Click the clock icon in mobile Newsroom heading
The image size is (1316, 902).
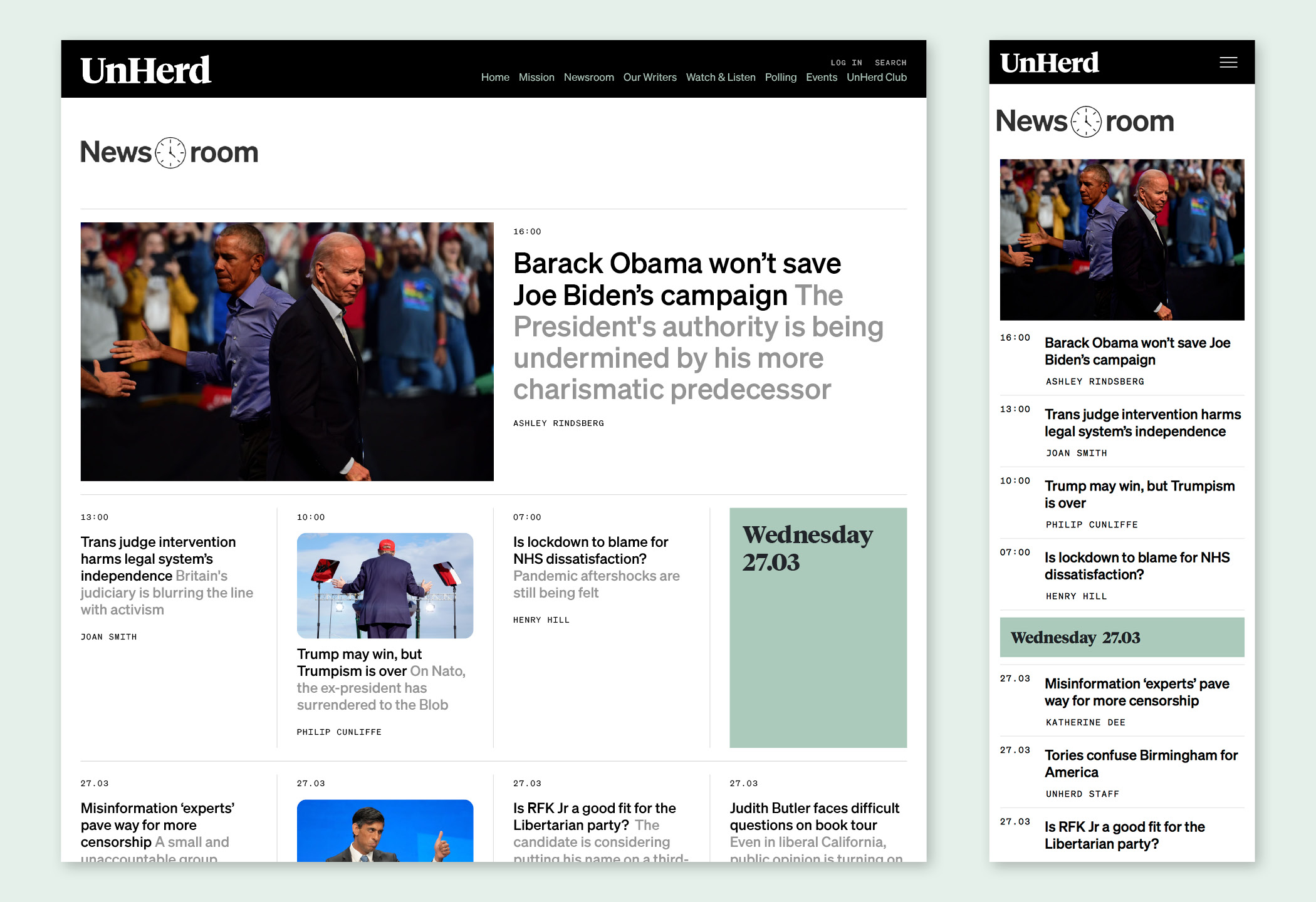point(1085,122)
